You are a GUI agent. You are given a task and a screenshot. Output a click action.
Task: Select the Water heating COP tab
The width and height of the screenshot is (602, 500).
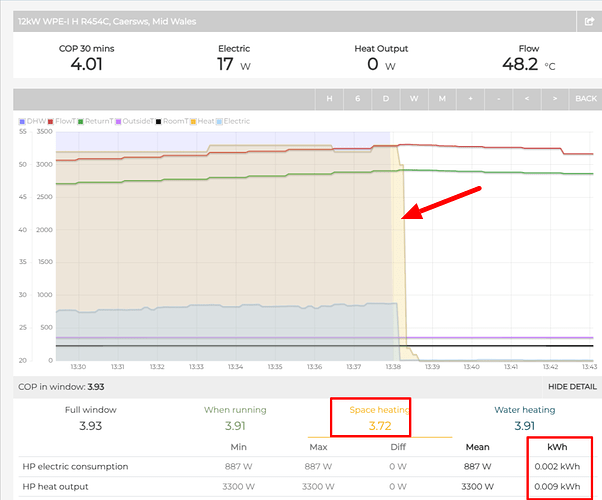pyautogui.click(x=524, y=418)
